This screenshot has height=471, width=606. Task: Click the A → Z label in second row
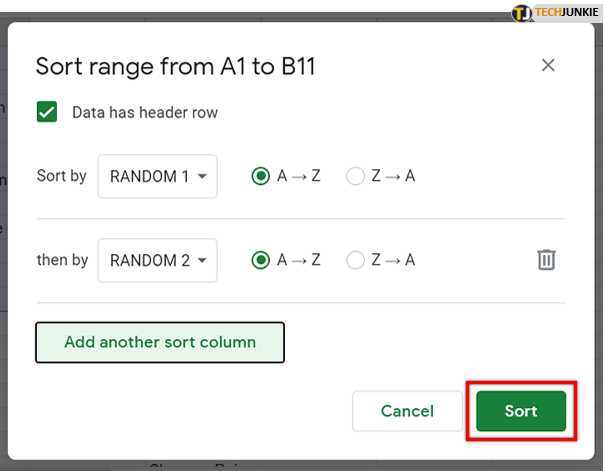pyautogui.click(x=299, y=260)
